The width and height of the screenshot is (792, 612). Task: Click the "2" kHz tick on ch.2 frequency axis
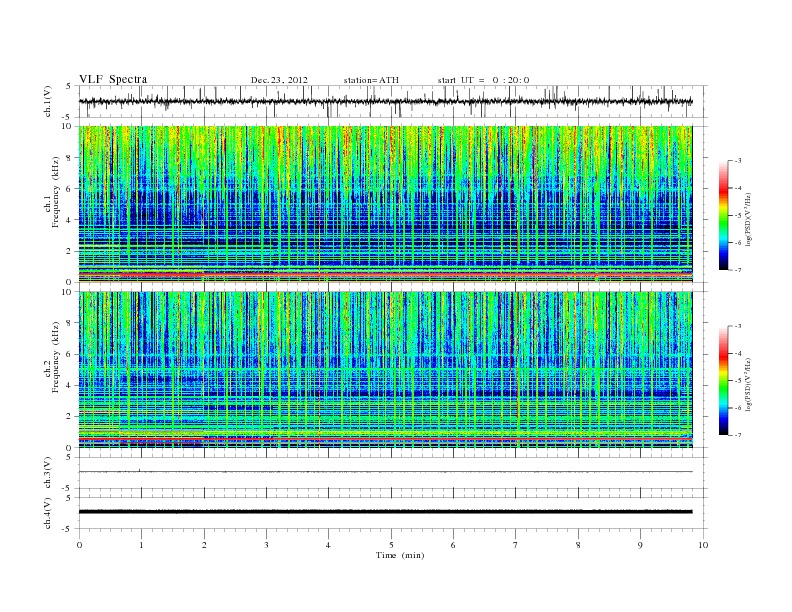click(70, 417)
